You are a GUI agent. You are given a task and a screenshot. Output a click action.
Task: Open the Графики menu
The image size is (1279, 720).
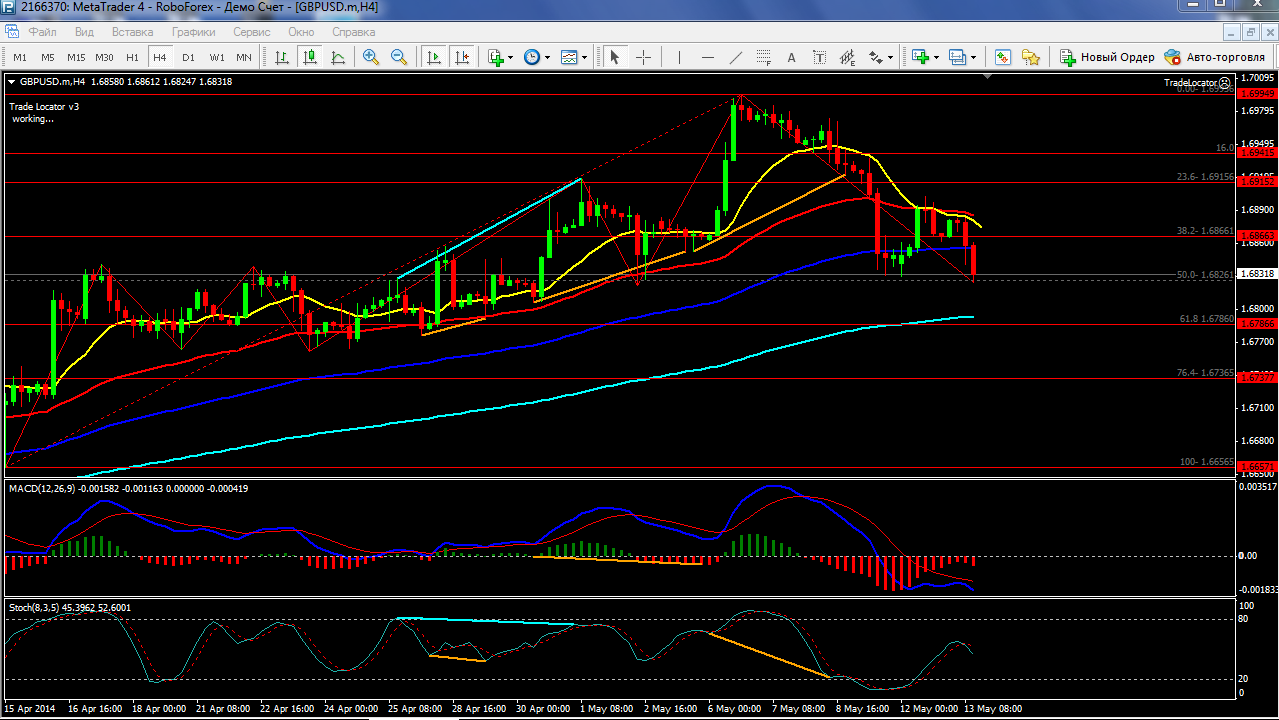click(x=193, y=31)
